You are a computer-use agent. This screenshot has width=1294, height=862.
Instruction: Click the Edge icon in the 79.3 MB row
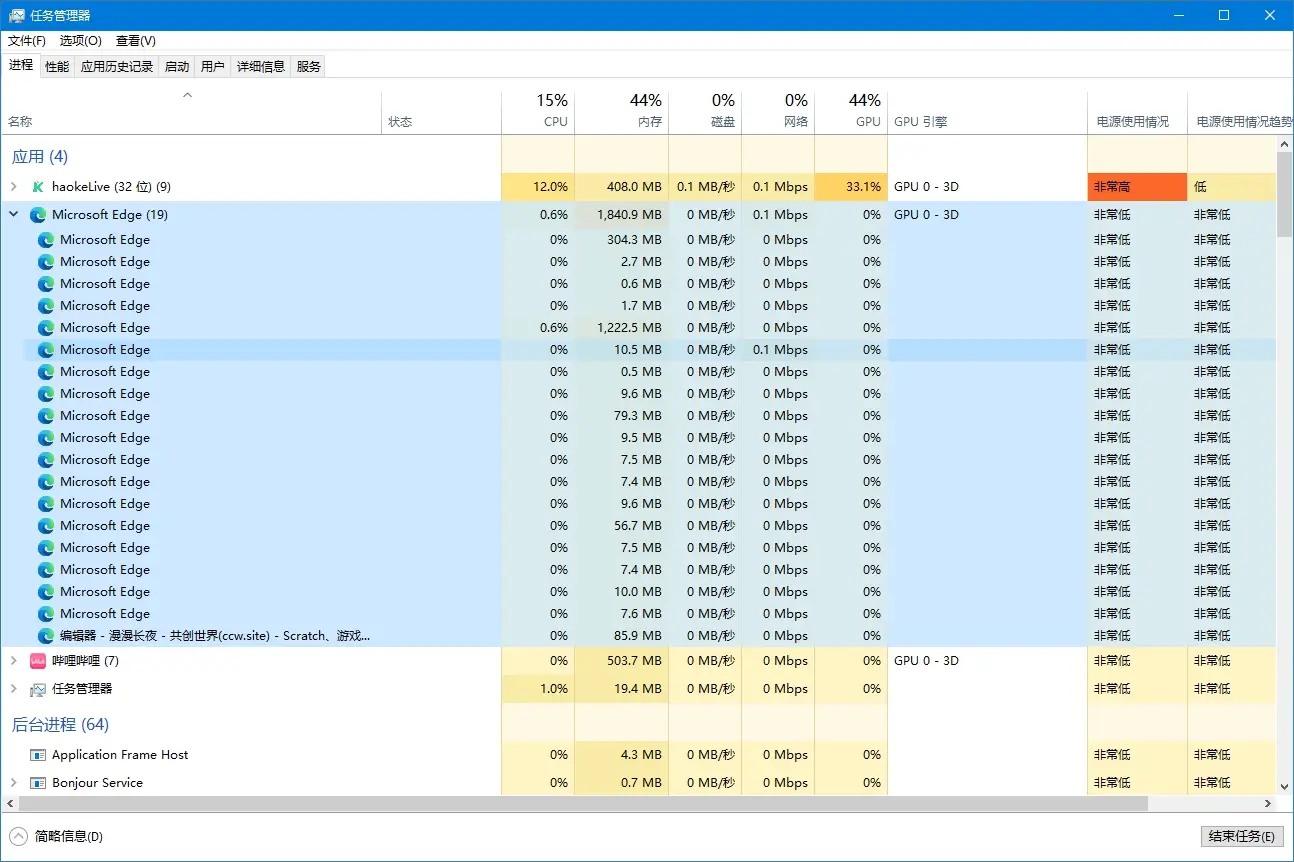pyautogui.click(x=46, y=416)
